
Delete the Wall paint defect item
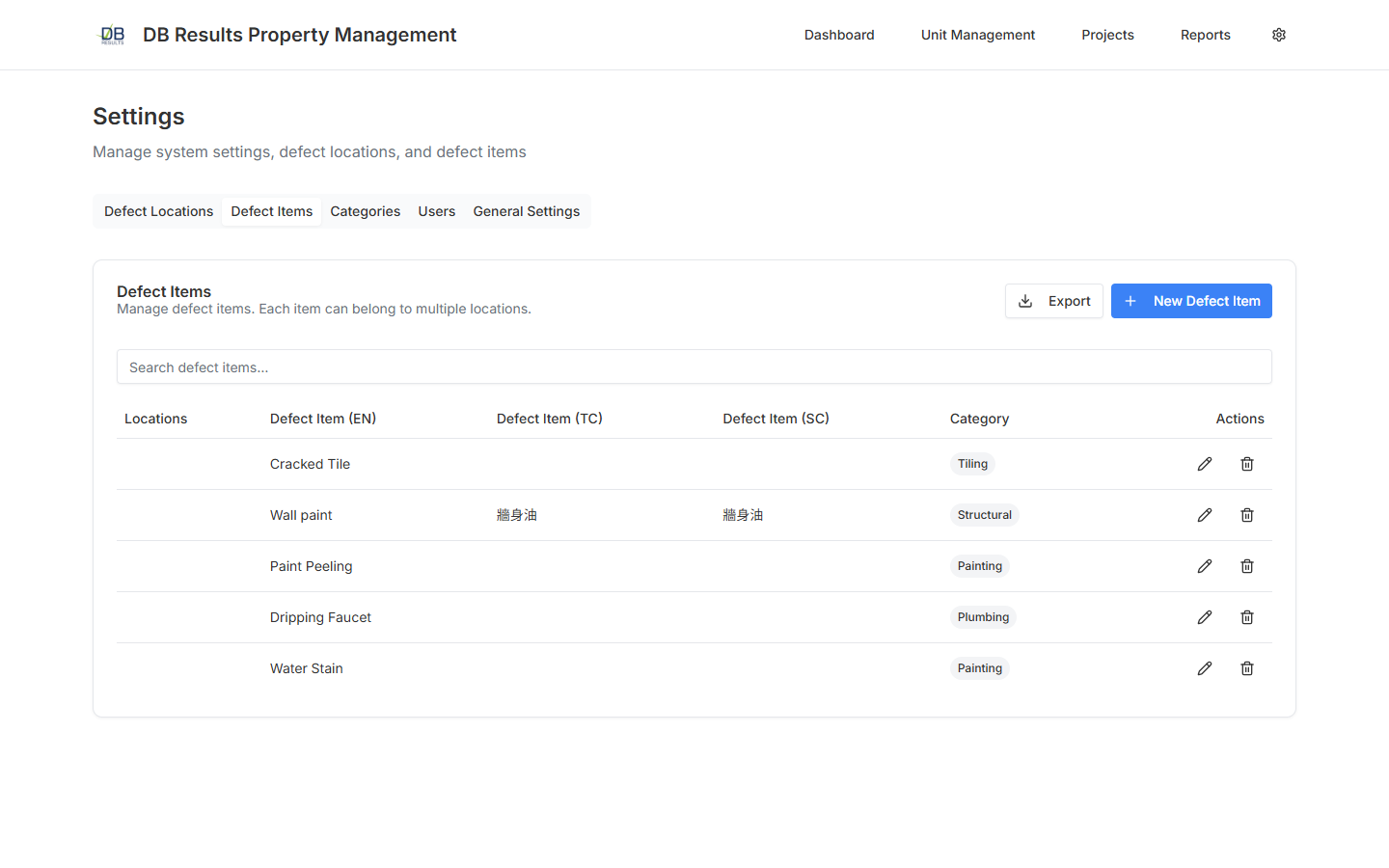click(x=1247, y=515)
